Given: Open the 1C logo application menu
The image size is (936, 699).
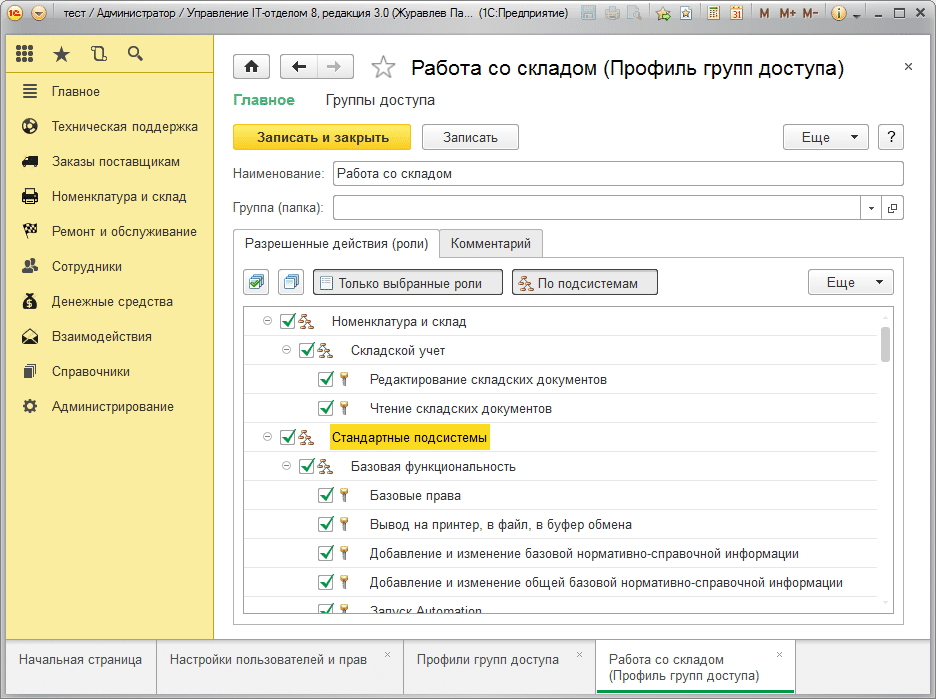Looking at the screenshot, I should click(14, 13).
